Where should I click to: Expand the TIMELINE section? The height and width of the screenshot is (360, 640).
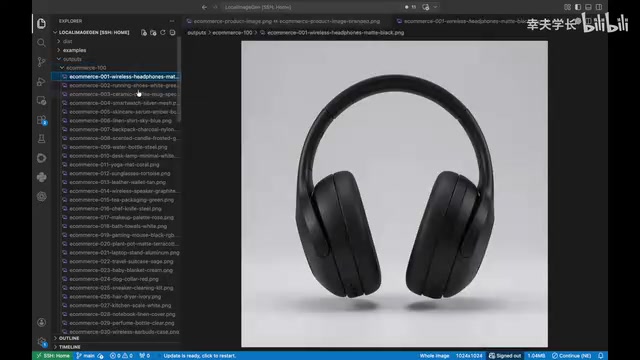point(69,347)
